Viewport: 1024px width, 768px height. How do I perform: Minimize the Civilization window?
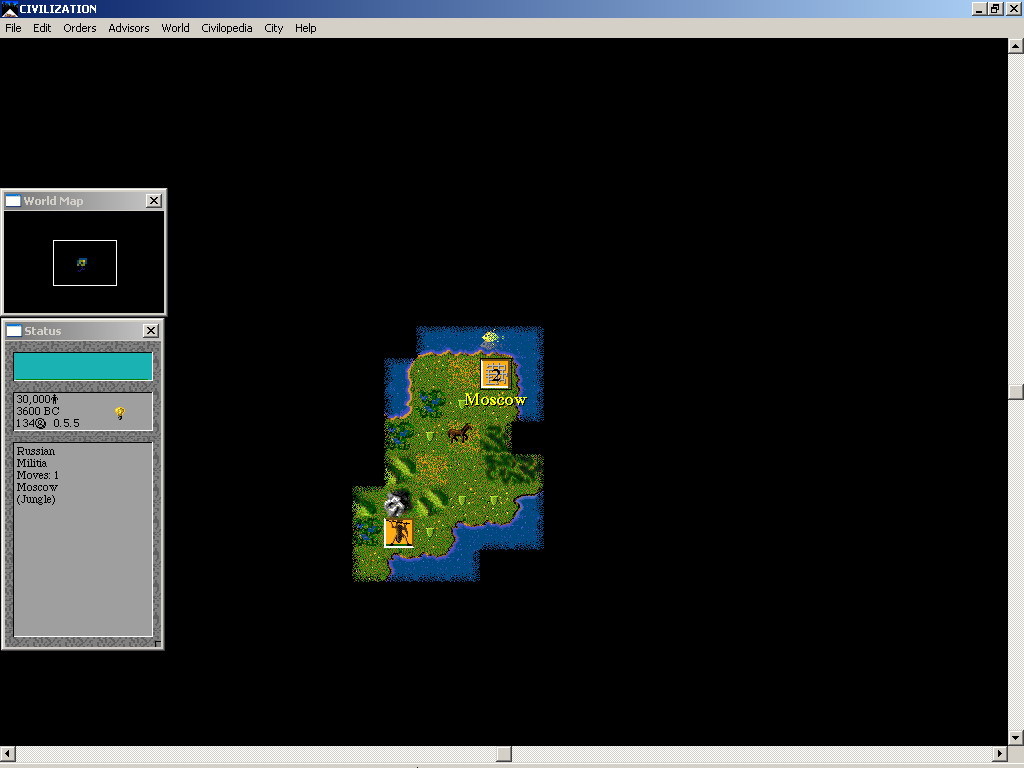(x=979, y=8)
